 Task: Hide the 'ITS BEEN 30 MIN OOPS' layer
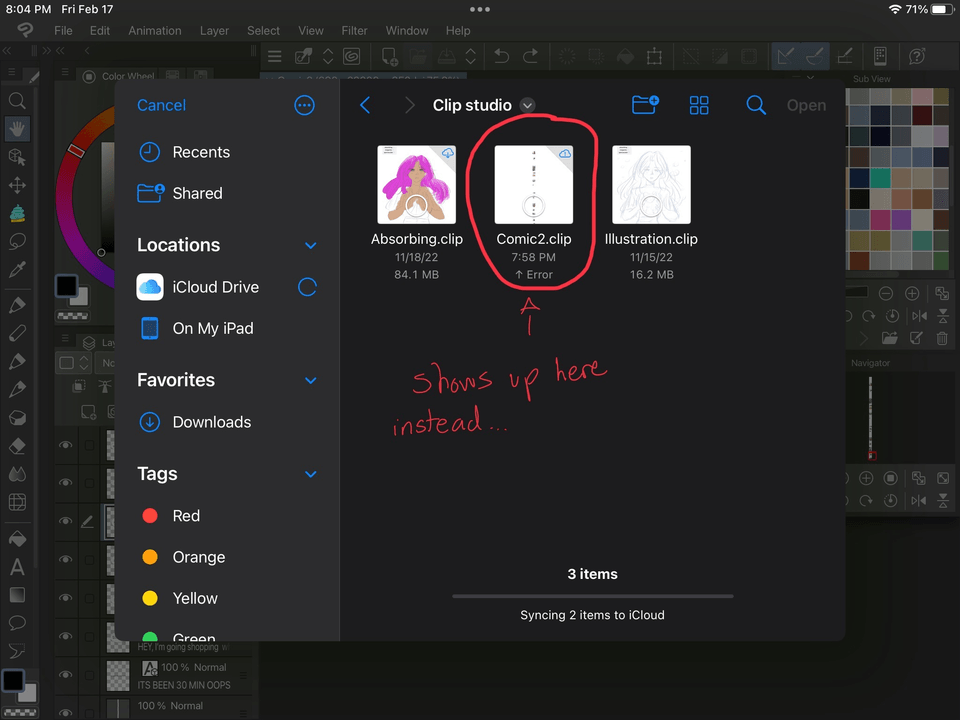(x=65, y=676)
